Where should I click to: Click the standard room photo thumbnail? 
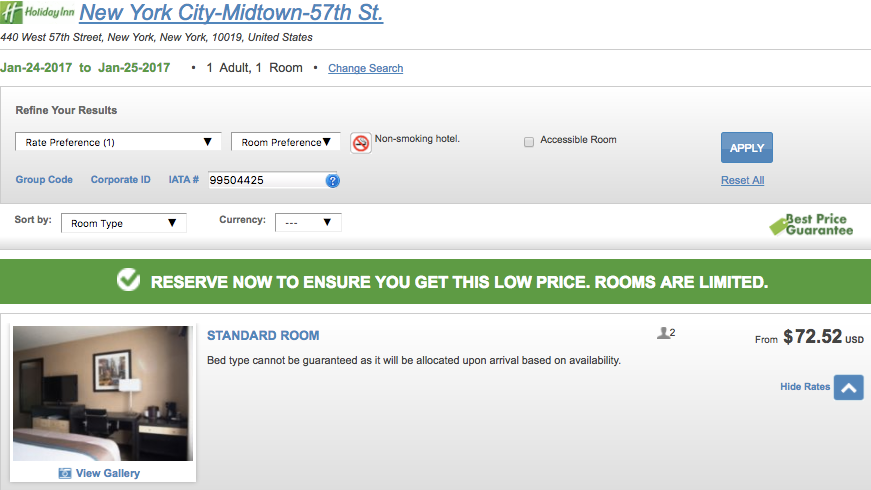click(103, 393)
